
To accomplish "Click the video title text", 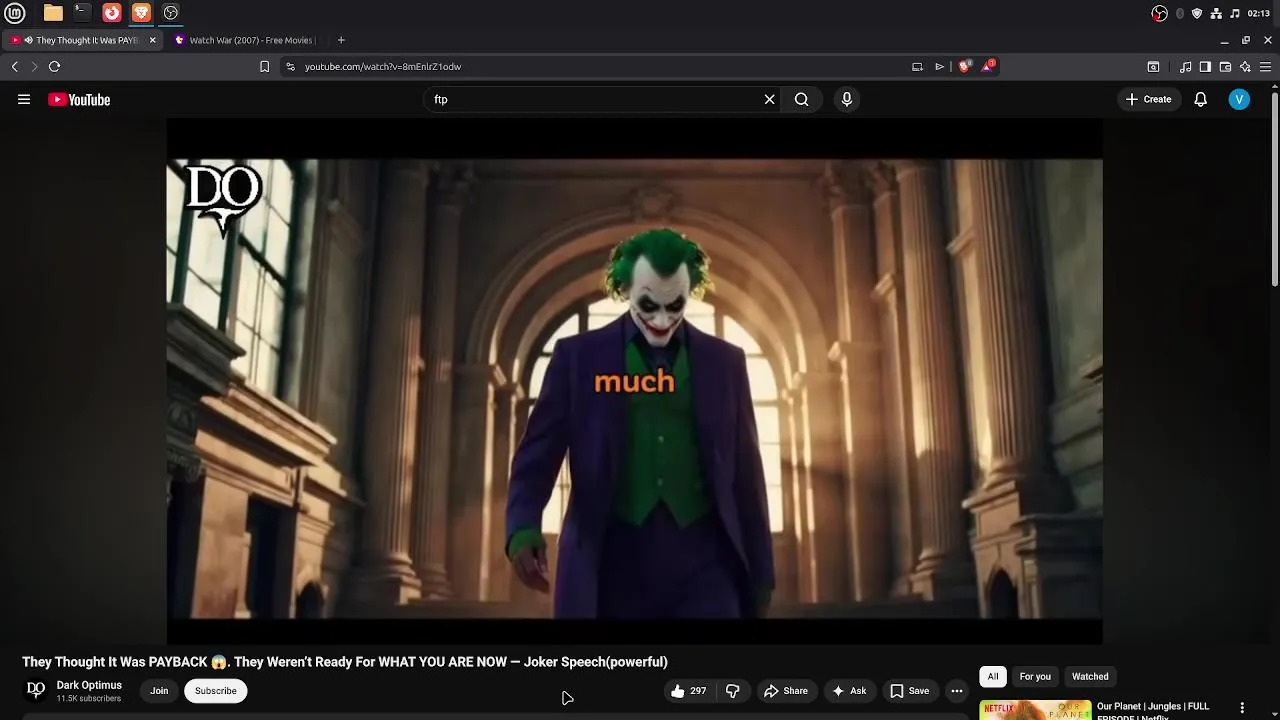I will coord(345,662).
